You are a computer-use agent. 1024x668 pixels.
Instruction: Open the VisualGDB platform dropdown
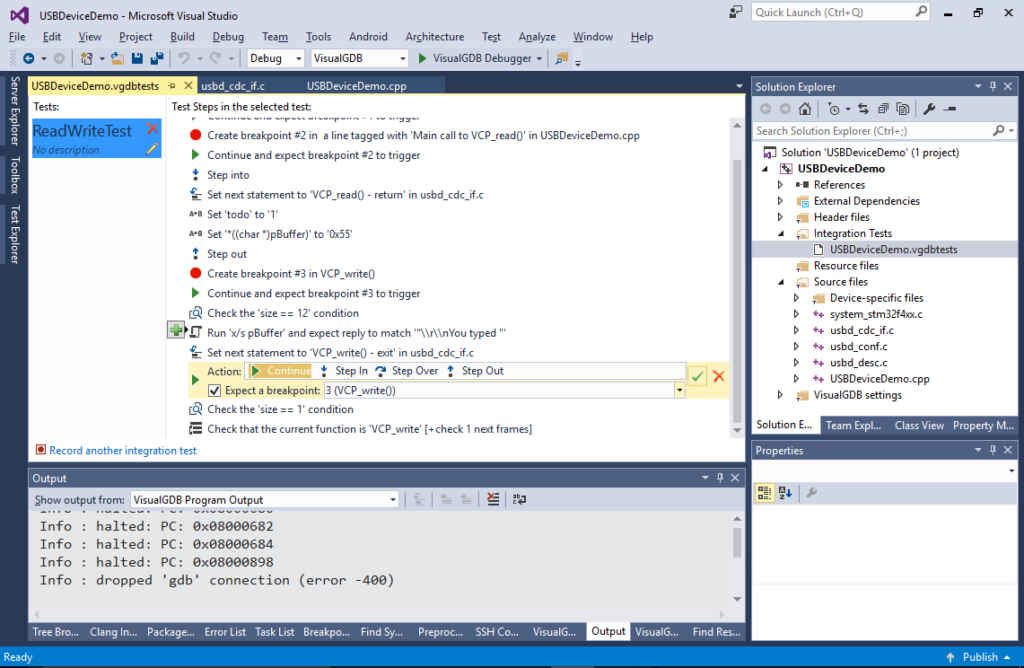(402, 58)
